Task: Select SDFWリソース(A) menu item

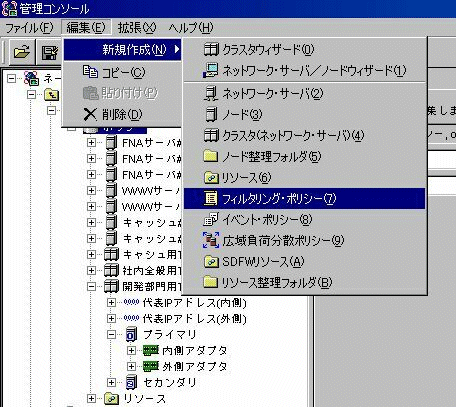Action: point(304,261)
